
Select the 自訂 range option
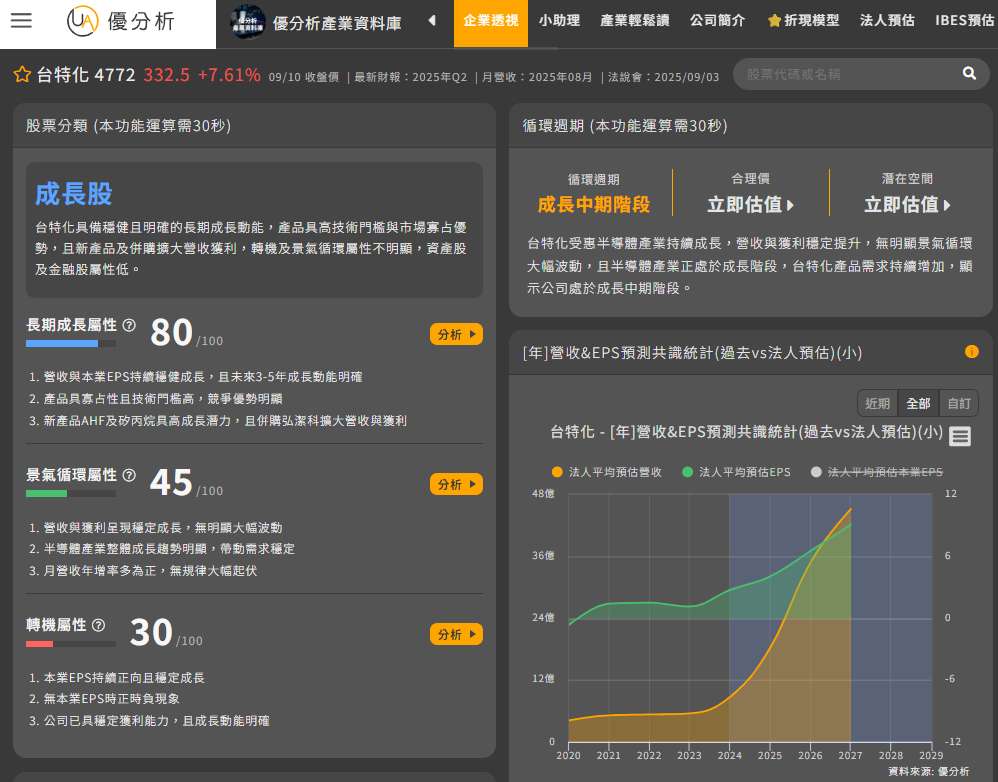(x=959, y=403)
